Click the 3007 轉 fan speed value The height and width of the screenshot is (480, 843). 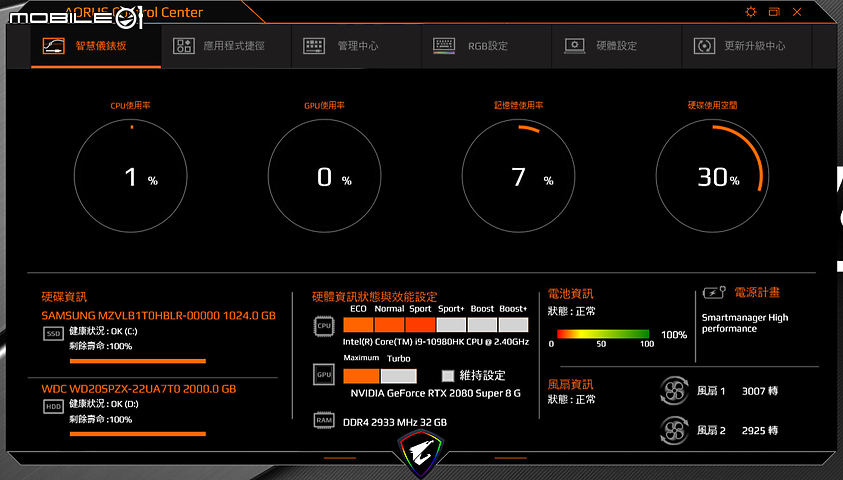760,391
